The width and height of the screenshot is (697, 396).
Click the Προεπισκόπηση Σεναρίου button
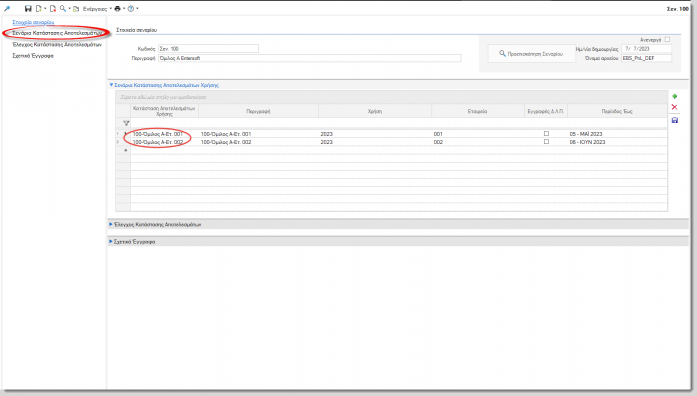532,53
